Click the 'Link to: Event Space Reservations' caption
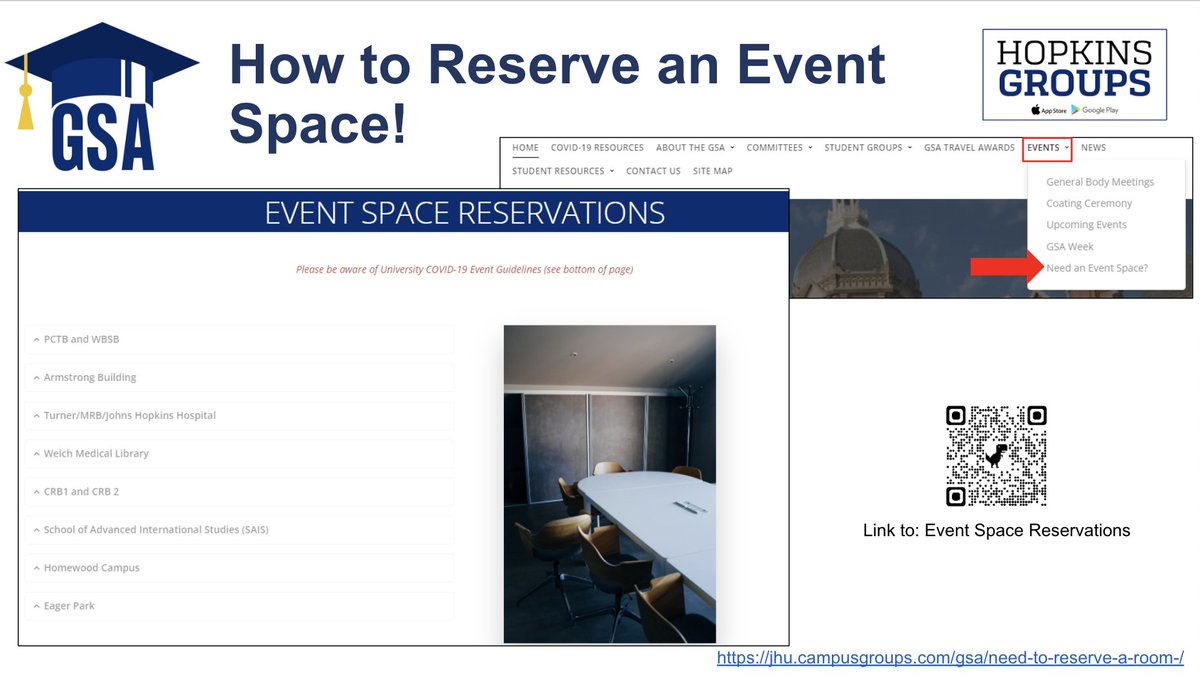The width and height of the screenshot is (1200, 677). coord(996,530)
